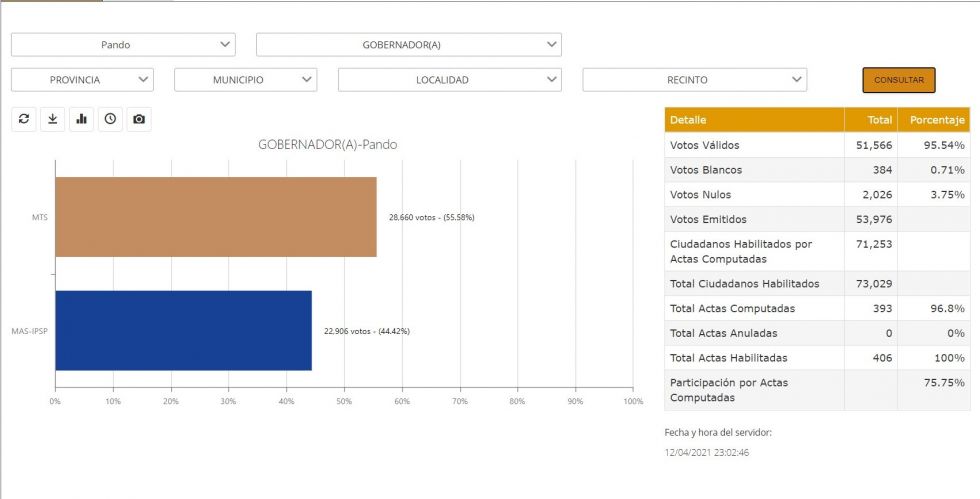This screenshot has height=499, width=980.
Task: Select the Votos Nulos row label
Action: point(700,195)
